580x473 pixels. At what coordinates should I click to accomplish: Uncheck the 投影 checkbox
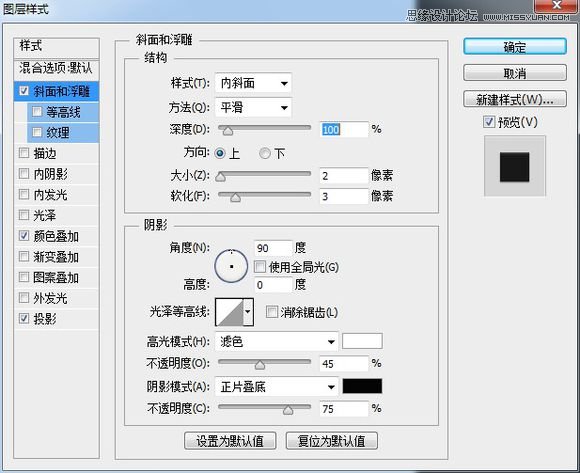coord(24,318)
